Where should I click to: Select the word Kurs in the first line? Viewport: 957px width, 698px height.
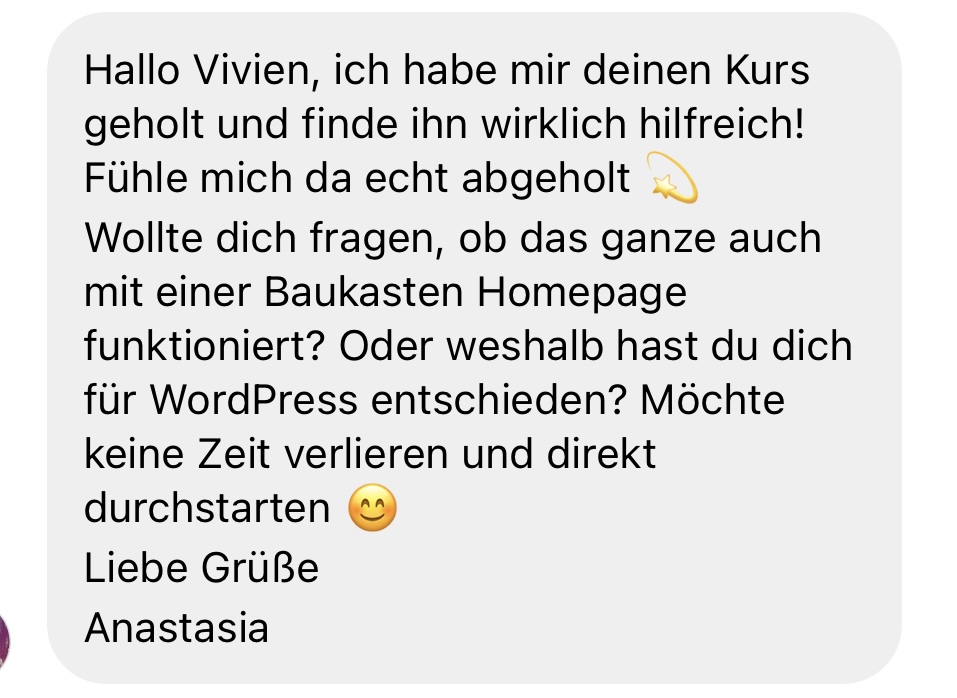[x=767, y=70]
